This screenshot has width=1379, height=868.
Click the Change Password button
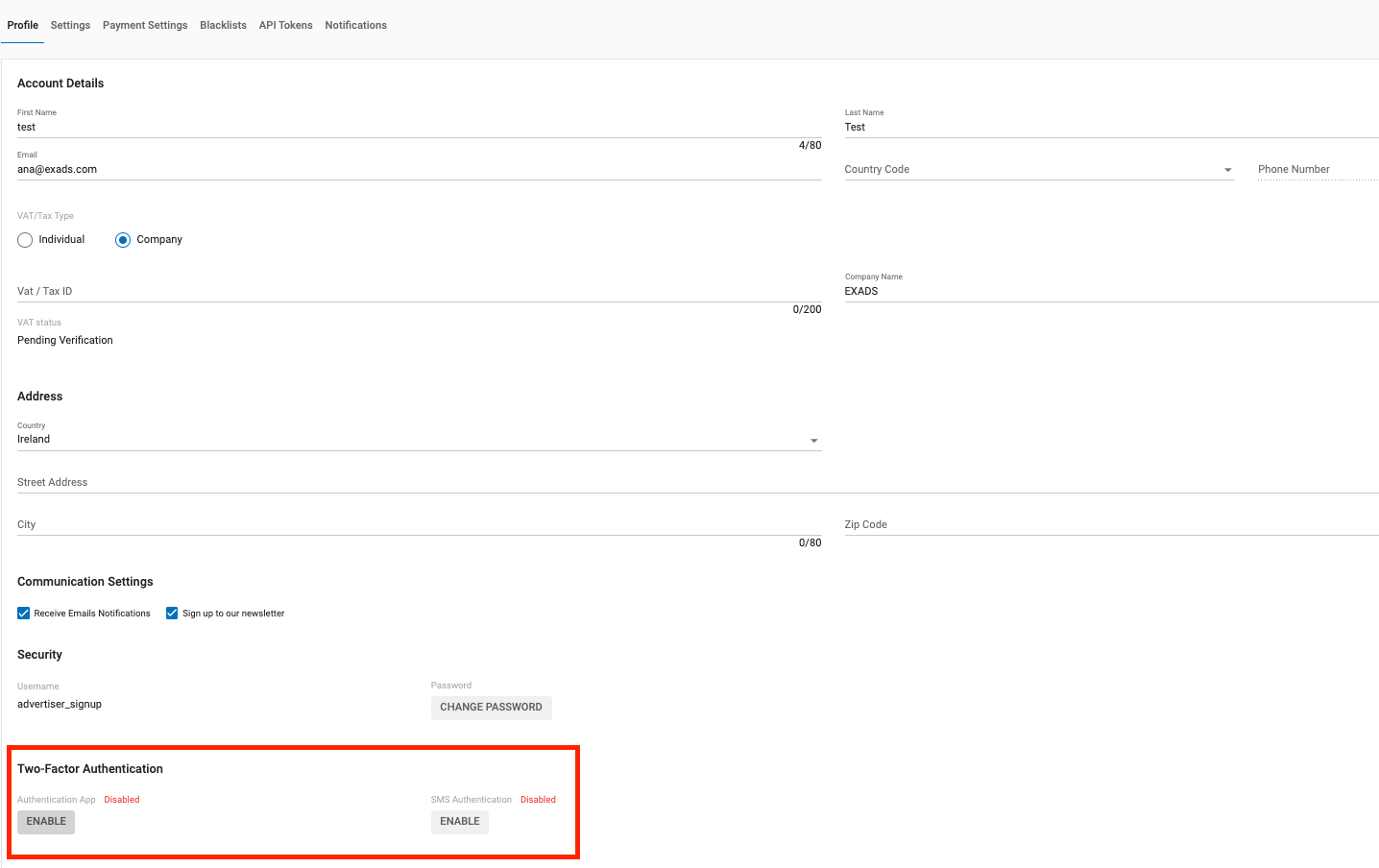(x=491, y=708)
